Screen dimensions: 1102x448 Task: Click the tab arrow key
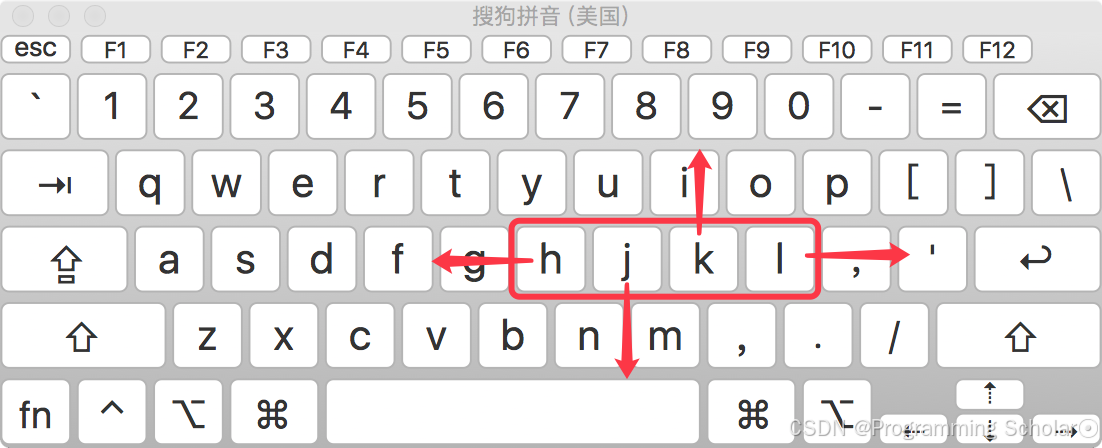pyautogui.click(x=55, y=183)
